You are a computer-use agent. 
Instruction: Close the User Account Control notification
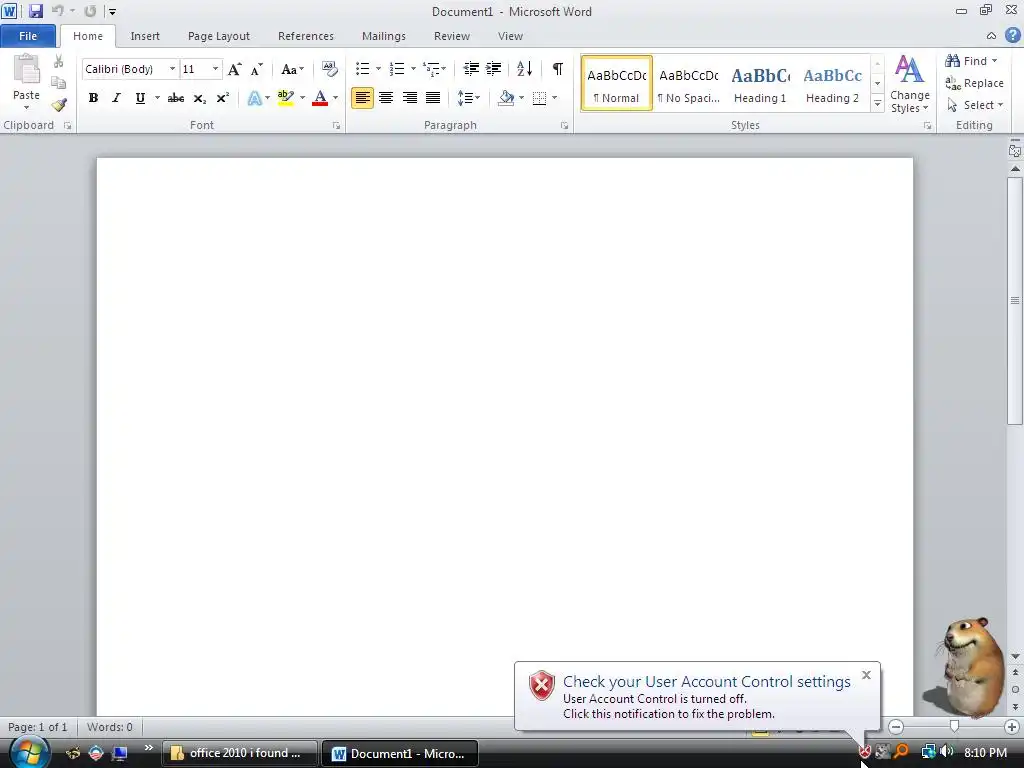[866, 675]
